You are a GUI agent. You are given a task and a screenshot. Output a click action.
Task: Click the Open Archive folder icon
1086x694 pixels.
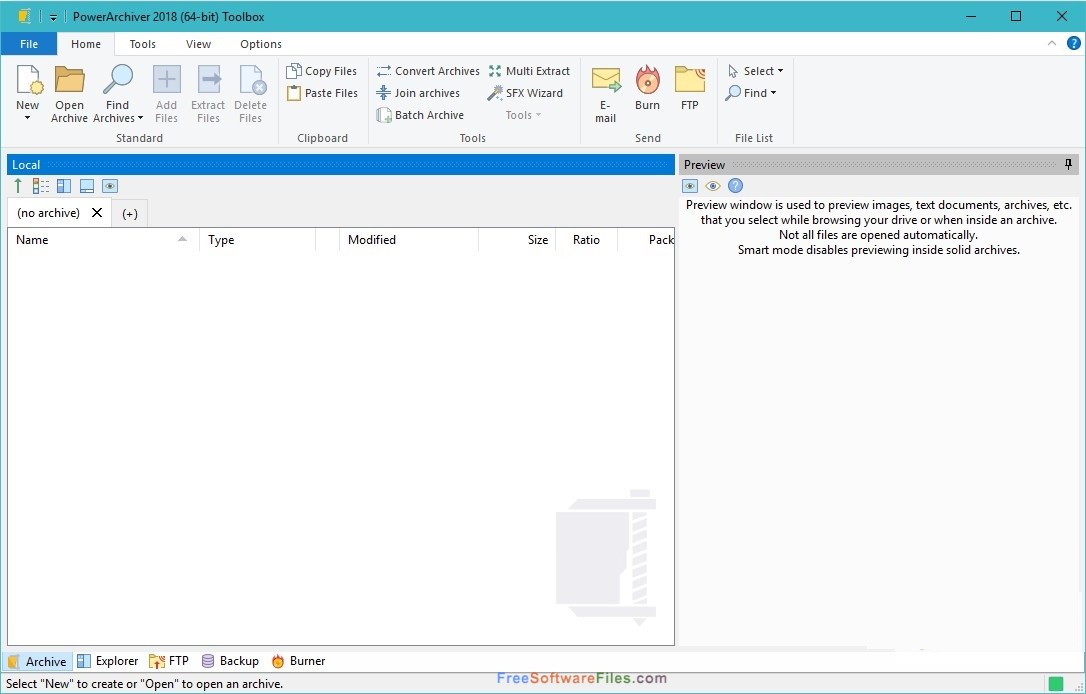(x=69, y=79)
